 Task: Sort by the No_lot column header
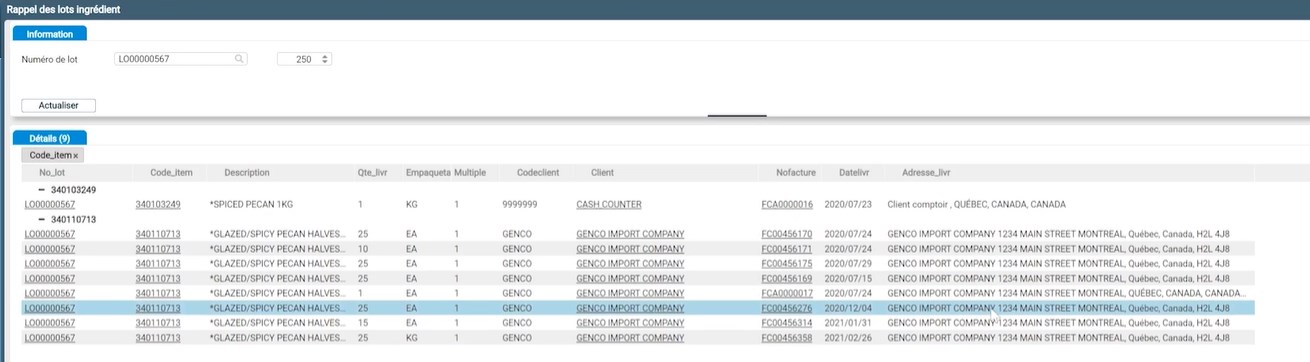[51, 173]
